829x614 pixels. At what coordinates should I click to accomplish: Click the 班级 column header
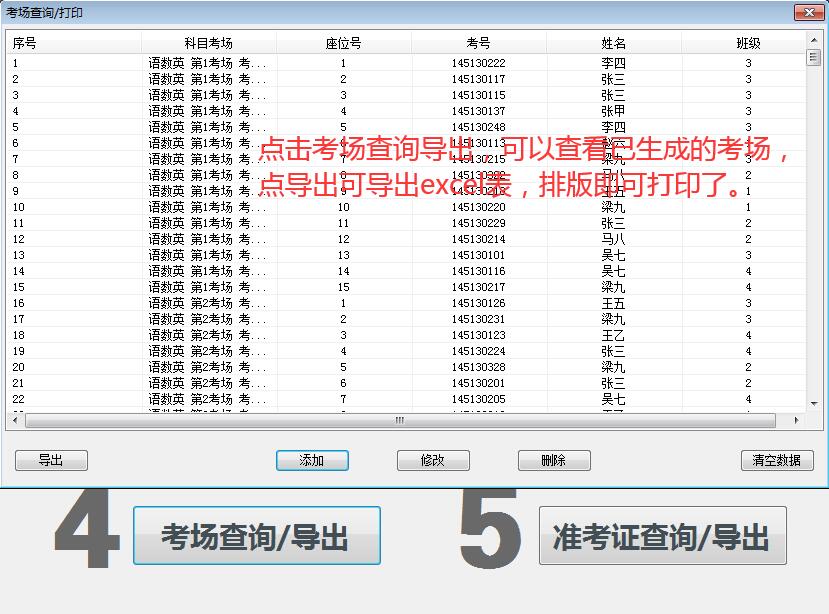(x=747, y=43)
